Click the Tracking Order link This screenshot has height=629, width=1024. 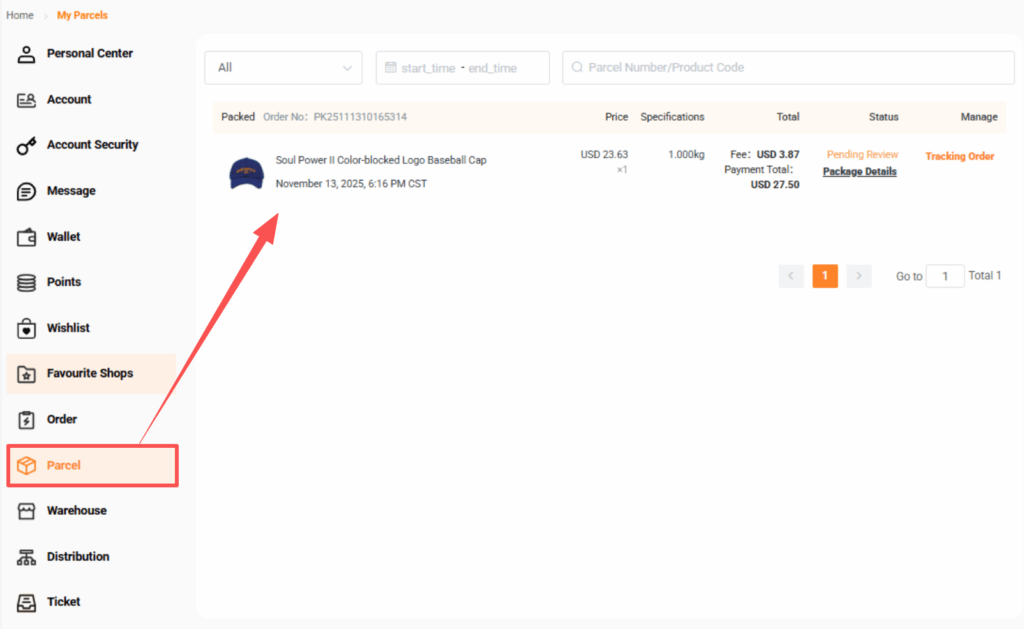click(959, 157)
